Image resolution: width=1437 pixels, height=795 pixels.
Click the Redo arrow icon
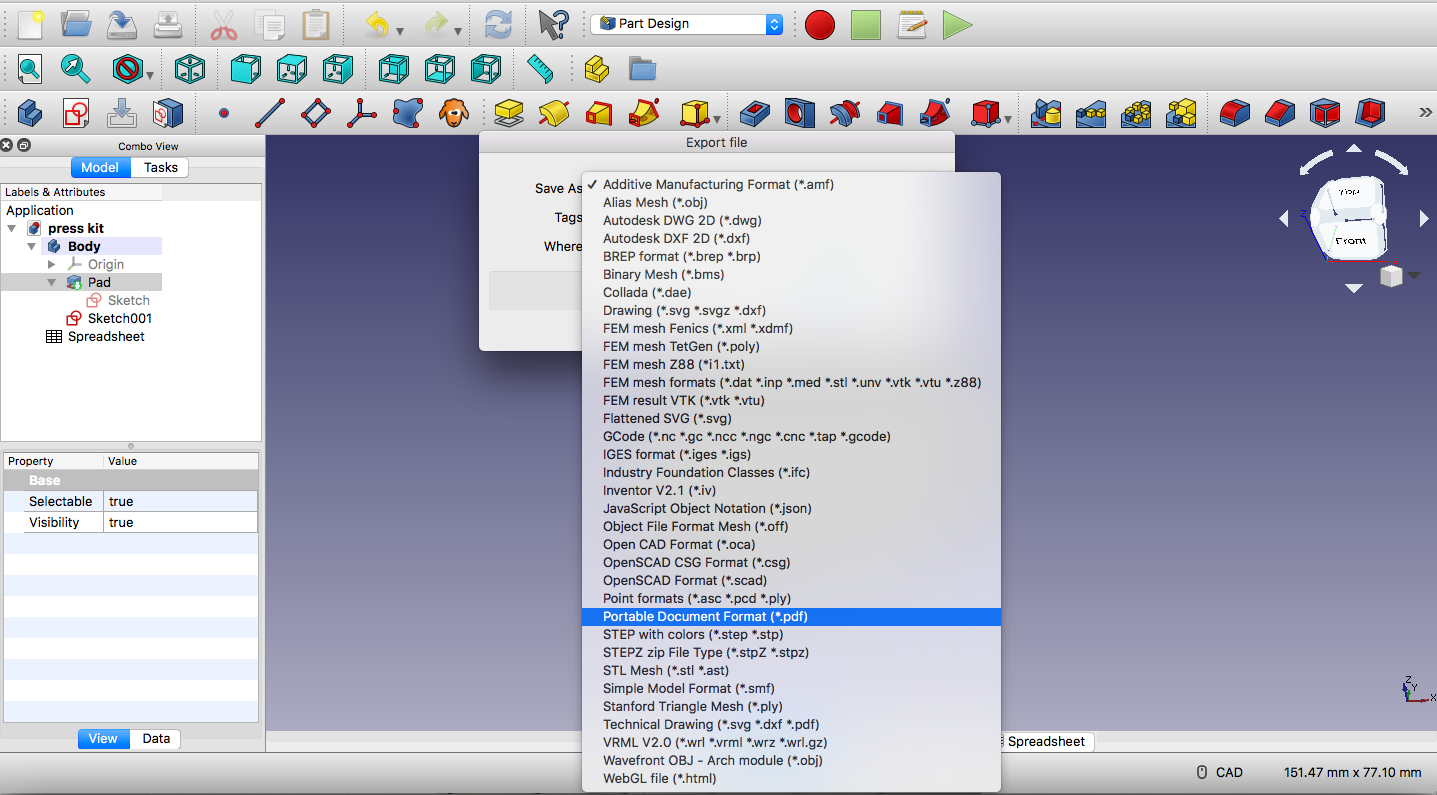(437, 24)
